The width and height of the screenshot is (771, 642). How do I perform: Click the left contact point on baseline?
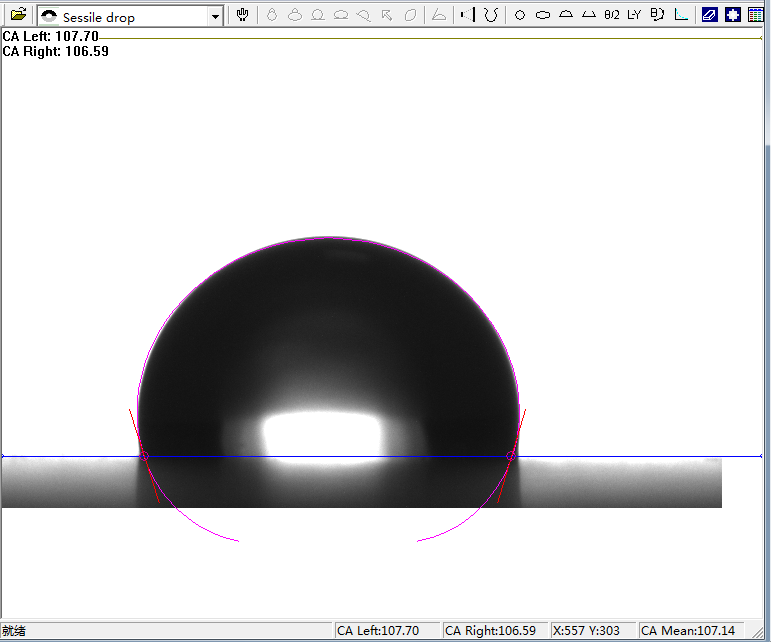(x=143, y=456)
